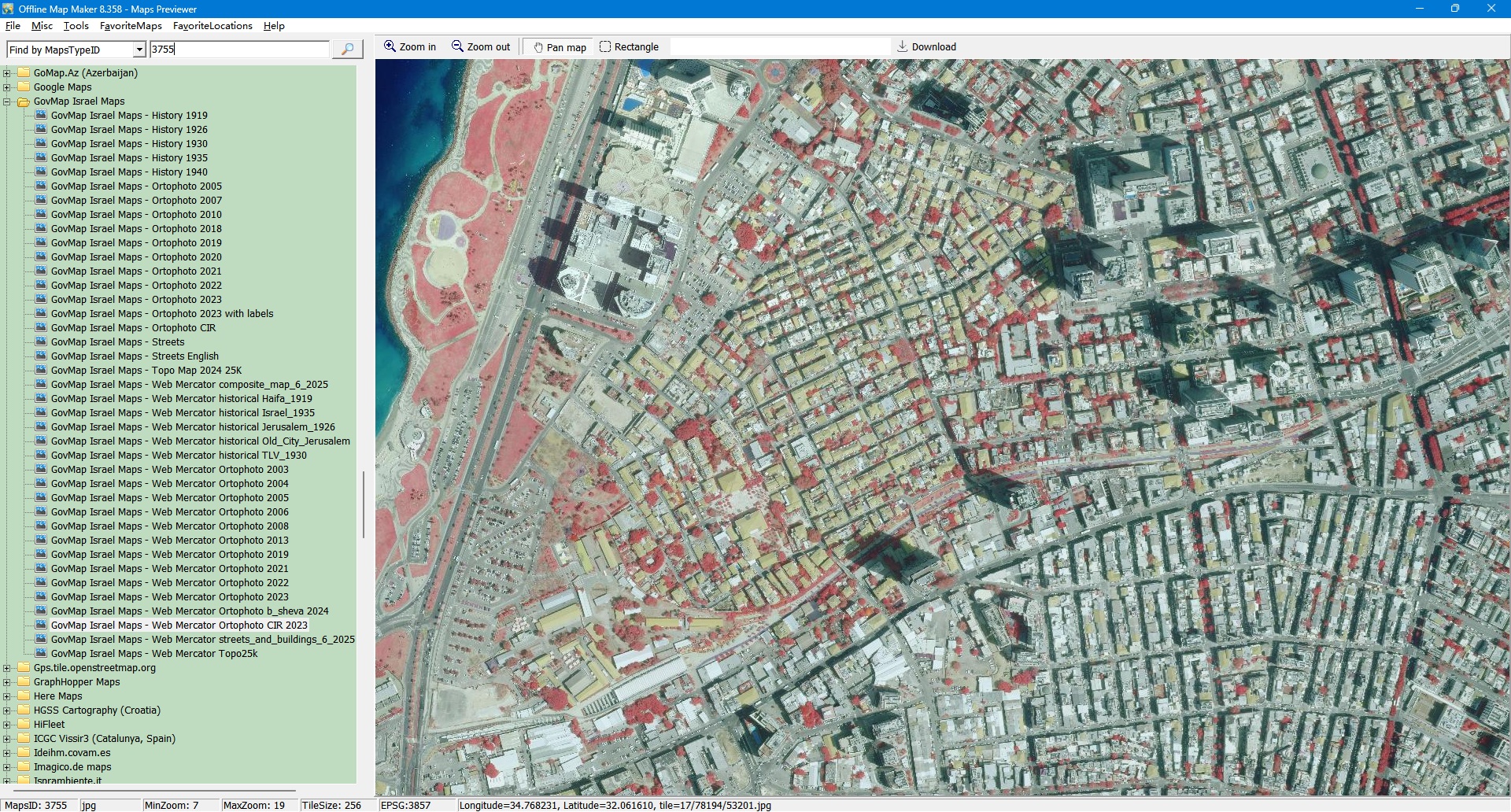The image size is (1511, 812).
Task: Click the magnifier search button
Action: click(347, 50)
